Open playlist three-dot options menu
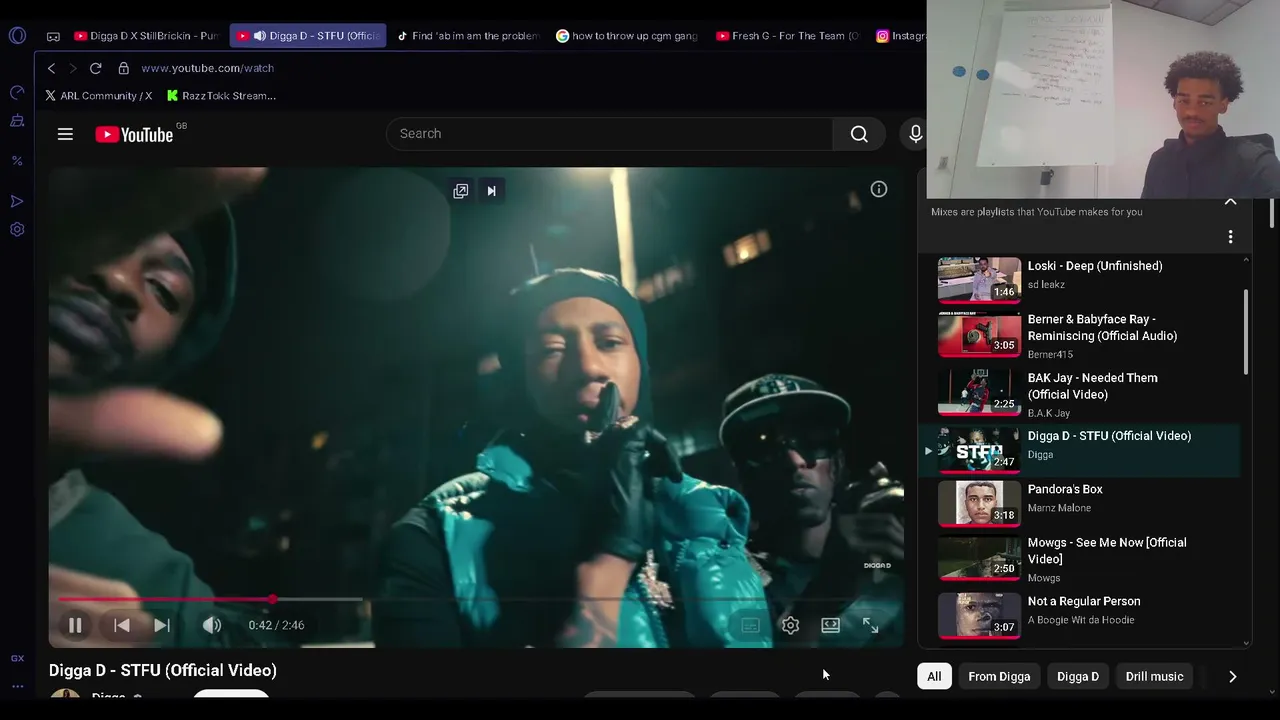1280x720 pixels. (1230, 237)
